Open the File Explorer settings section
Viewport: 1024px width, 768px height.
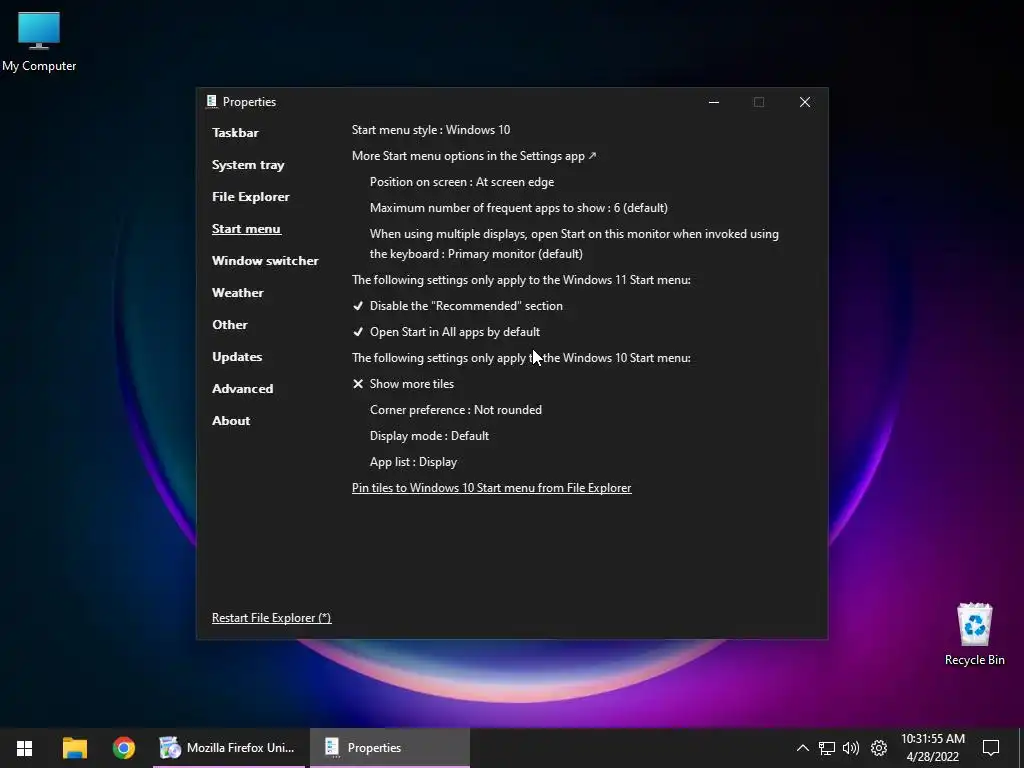(x=251, y=197)
